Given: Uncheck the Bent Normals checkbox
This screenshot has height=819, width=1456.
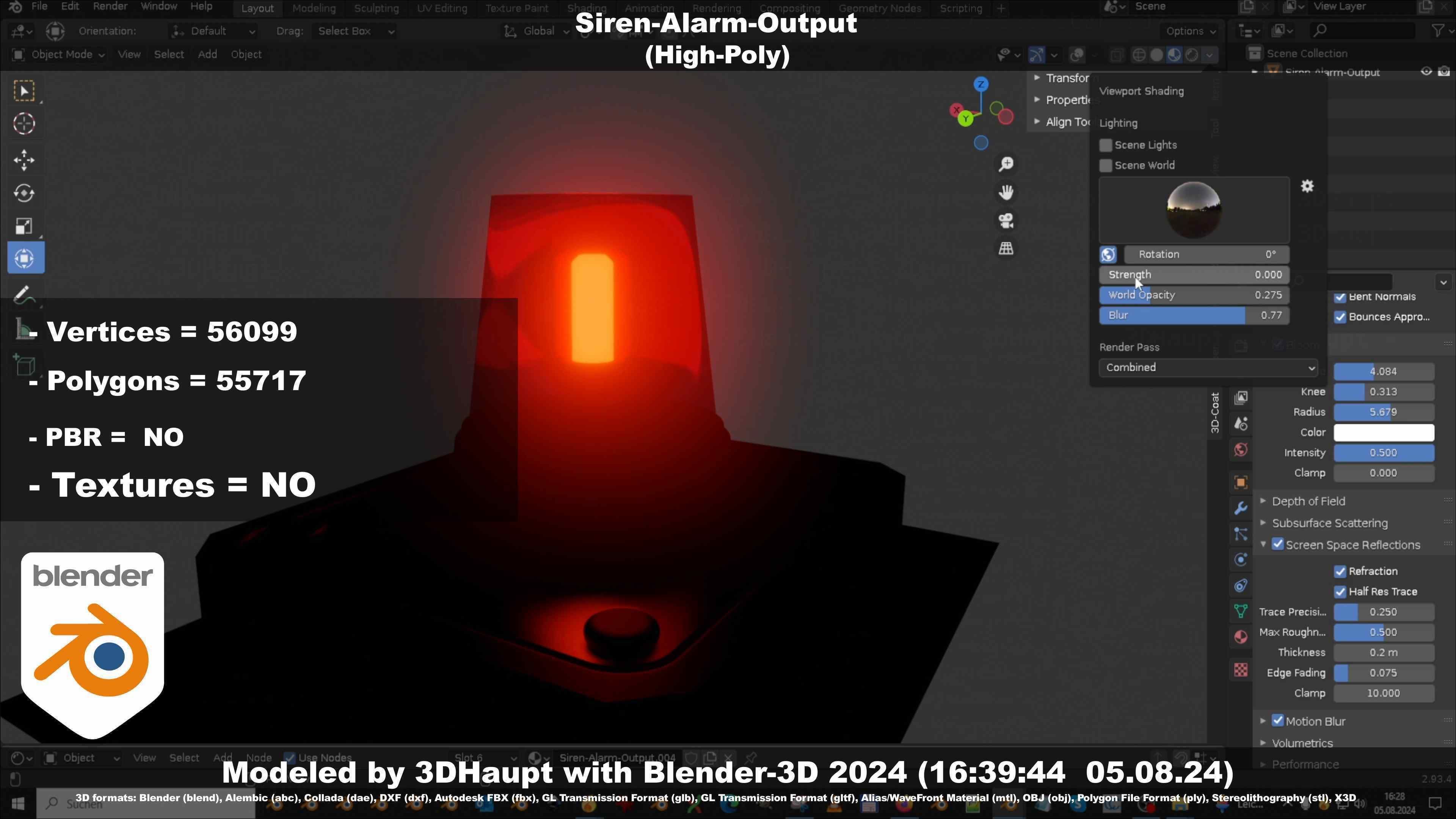Looking at the screenshot, I should coord(1340,297).
